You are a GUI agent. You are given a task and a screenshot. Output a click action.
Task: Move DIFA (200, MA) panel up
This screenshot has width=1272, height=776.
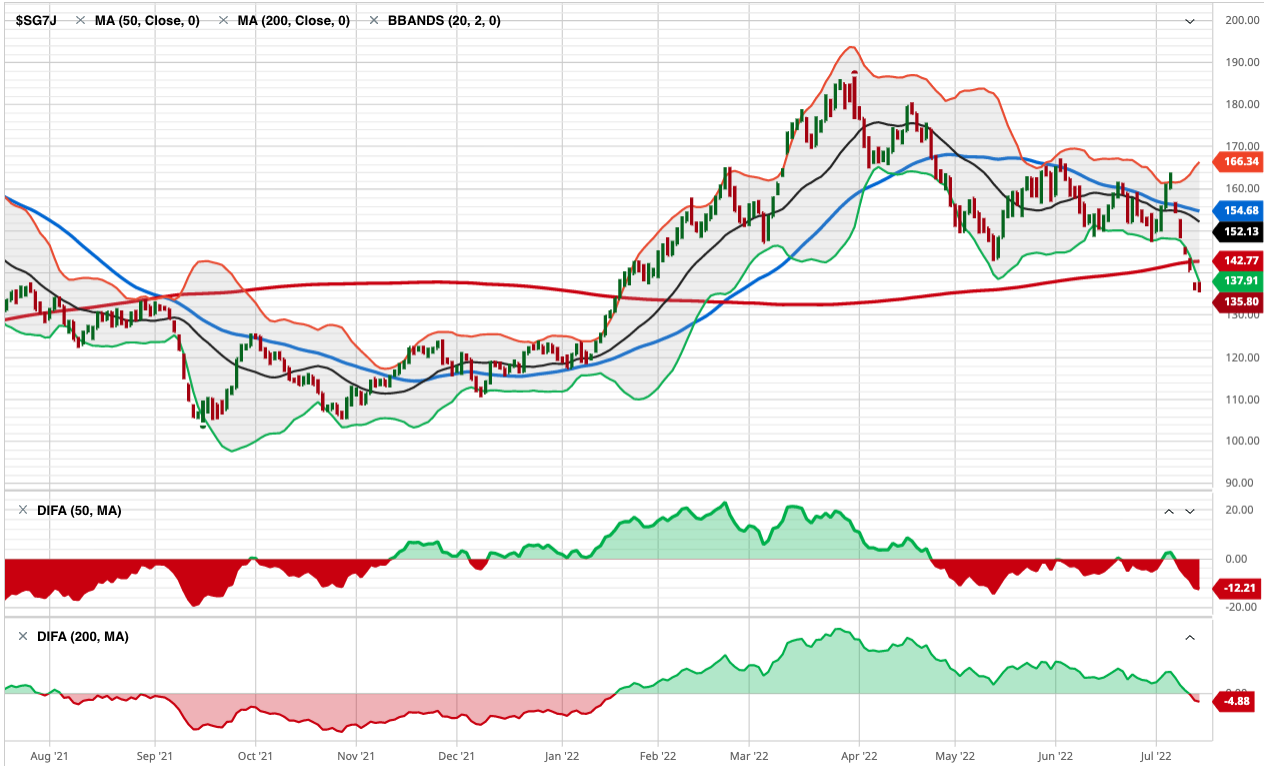click(x=1190, y=636)
